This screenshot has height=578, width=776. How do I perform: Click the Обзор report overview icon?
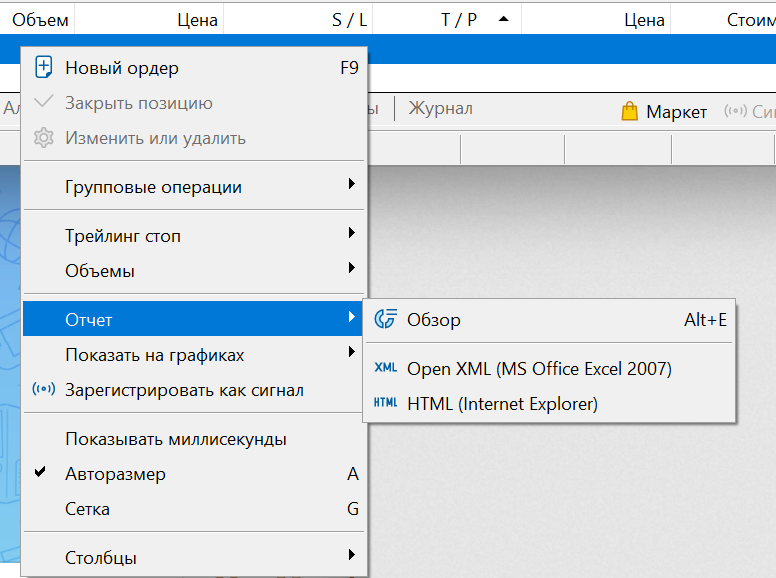click(386, 319)
